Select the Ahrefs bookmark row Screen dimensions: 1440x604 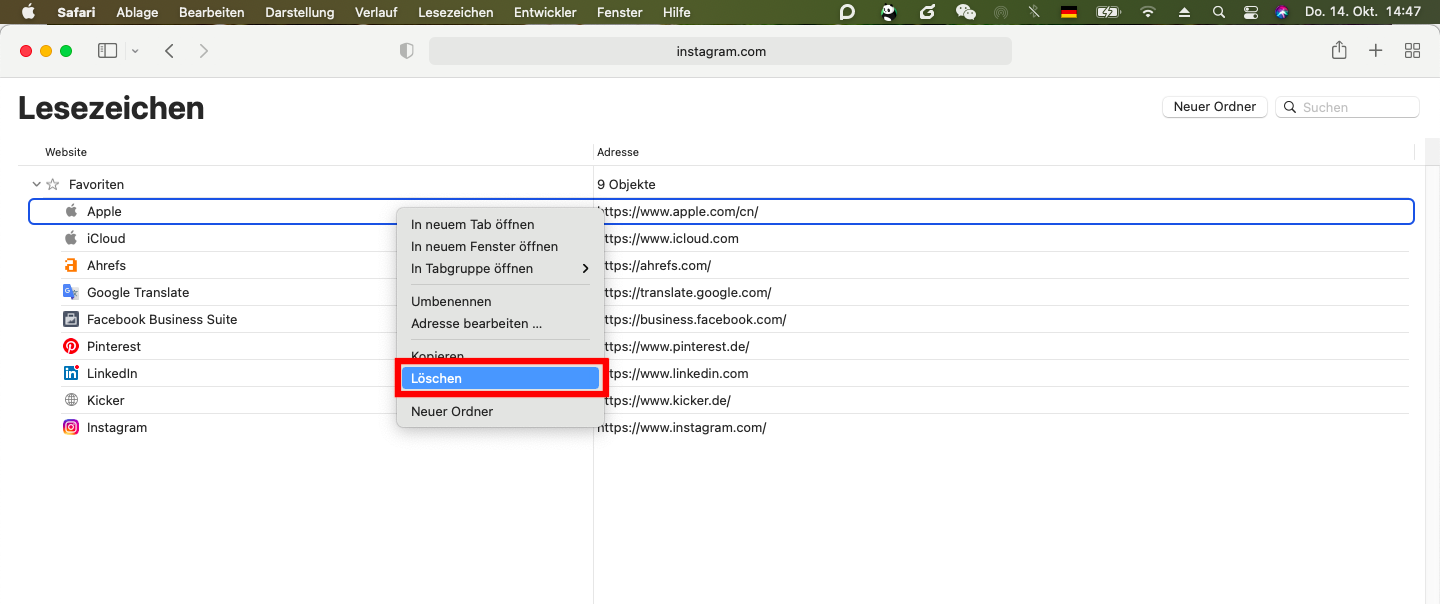(720, 265)
